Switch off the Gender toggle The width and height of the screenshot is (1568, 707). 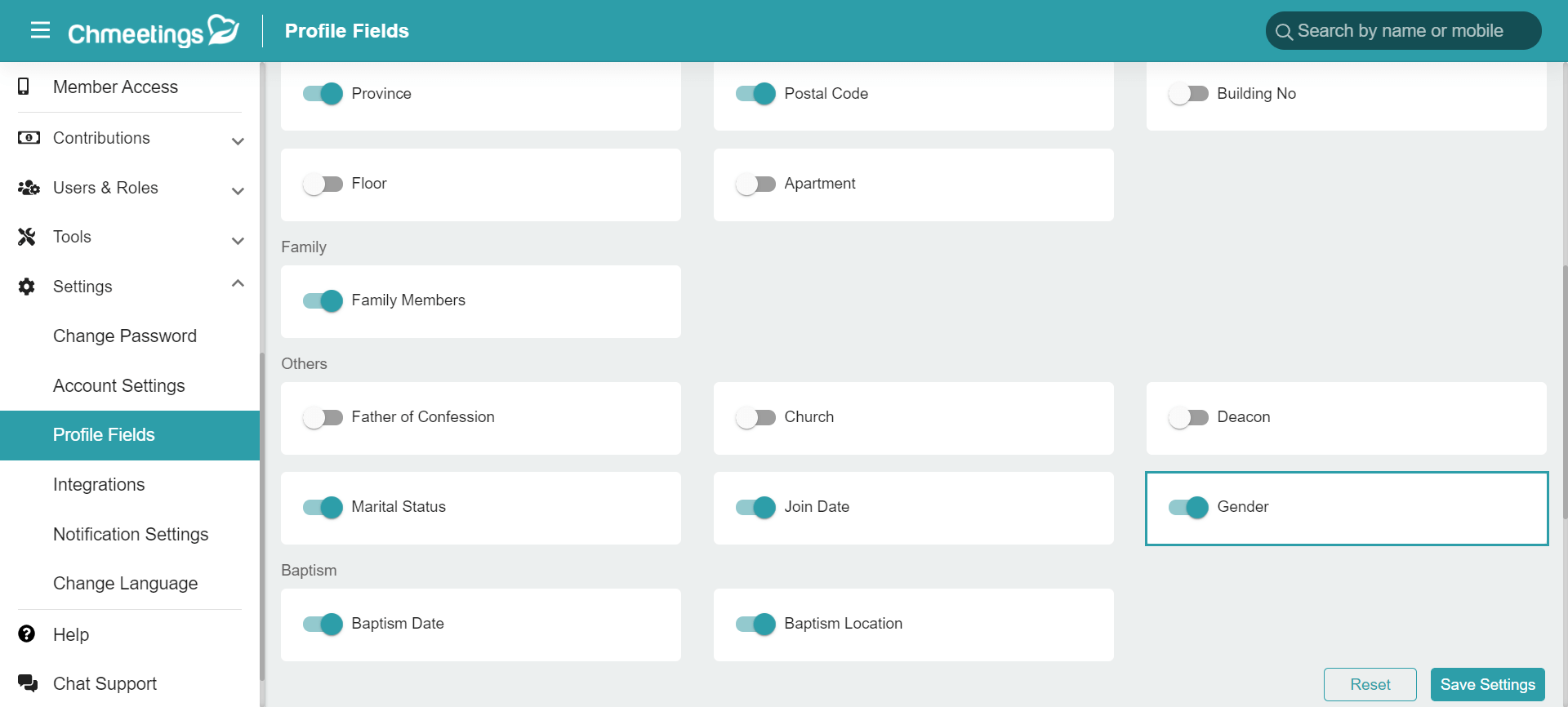point(1188,507)
